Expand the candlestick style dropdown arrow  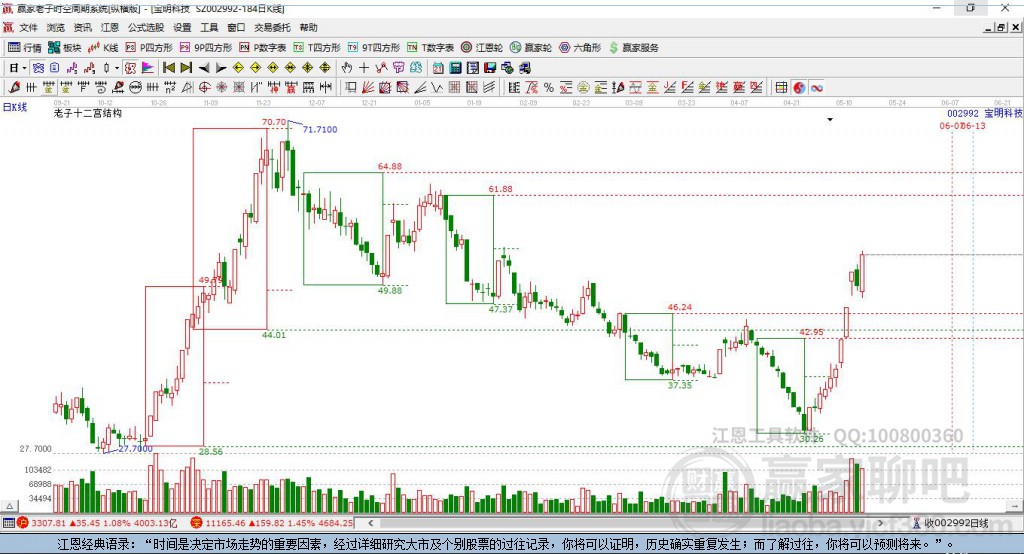click(117, 68)
